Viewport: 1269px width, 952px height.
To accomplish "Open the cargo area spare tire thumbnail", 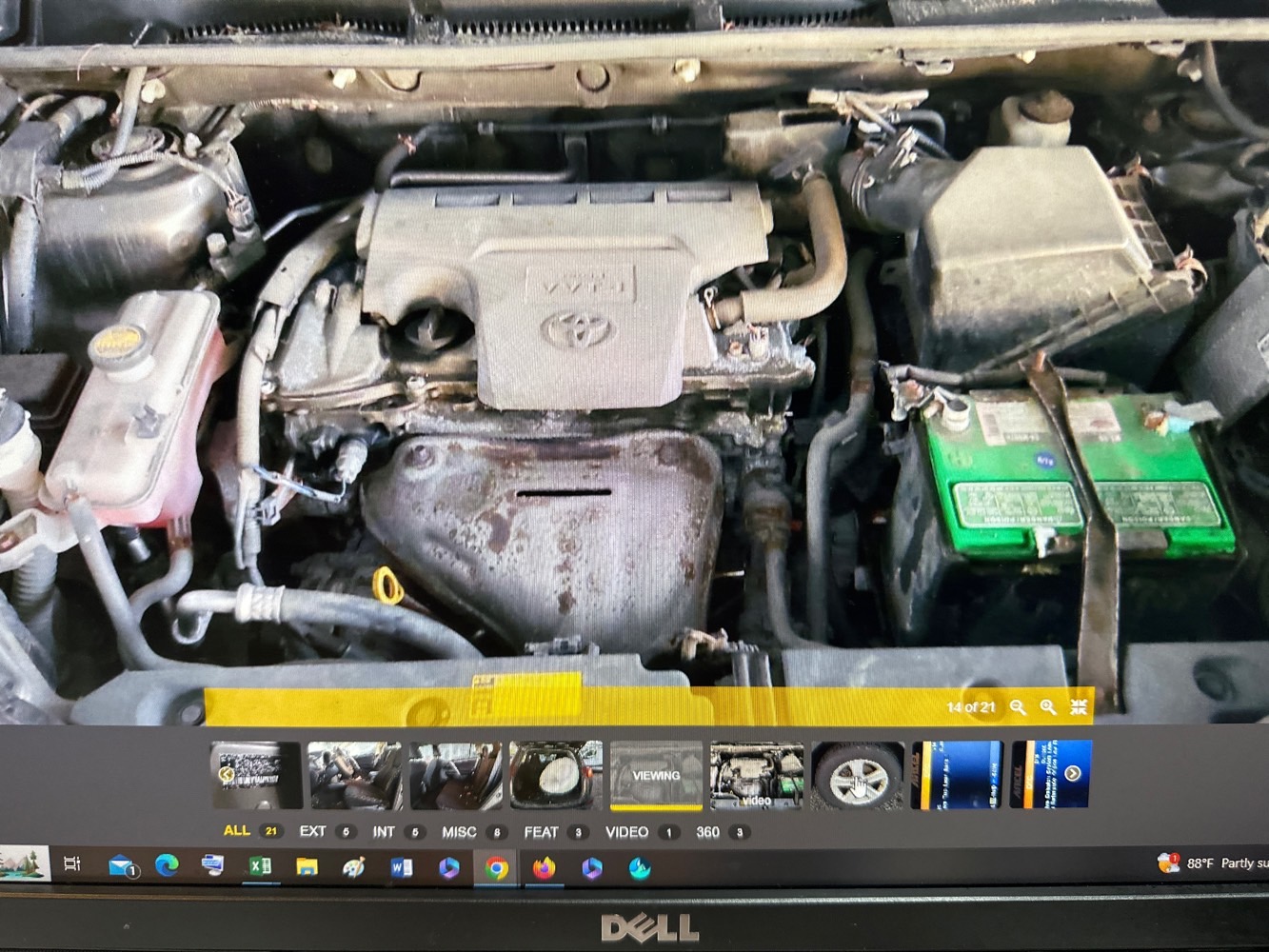I will click(556, 775).
